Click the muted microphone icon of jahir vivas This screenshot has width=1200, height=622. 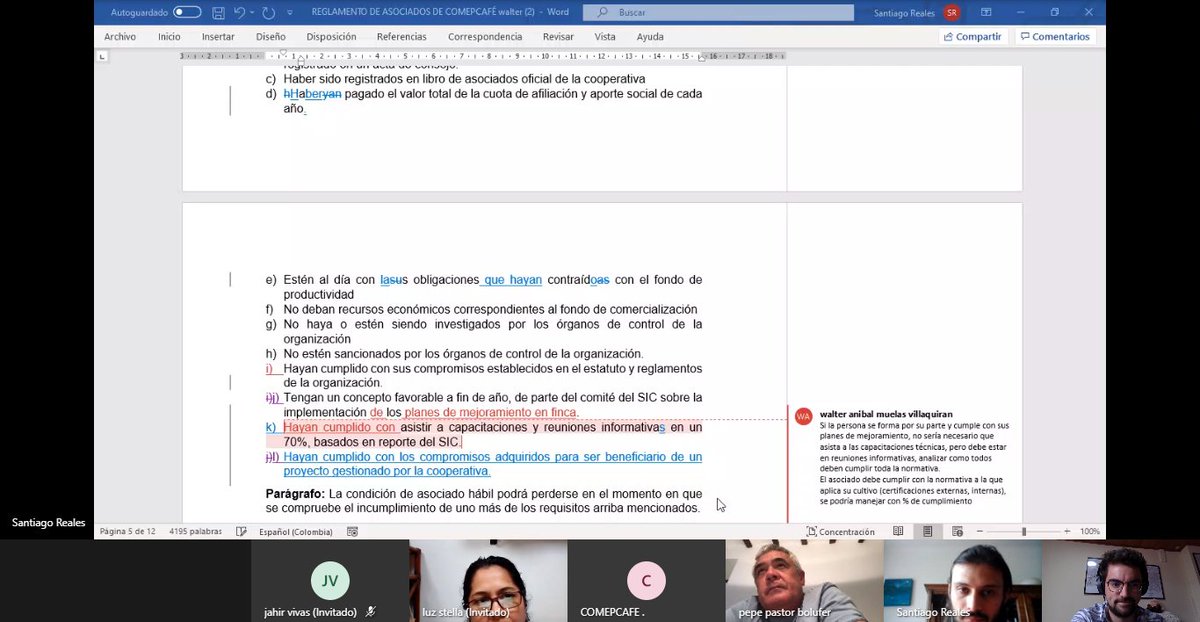pos(371,612)
